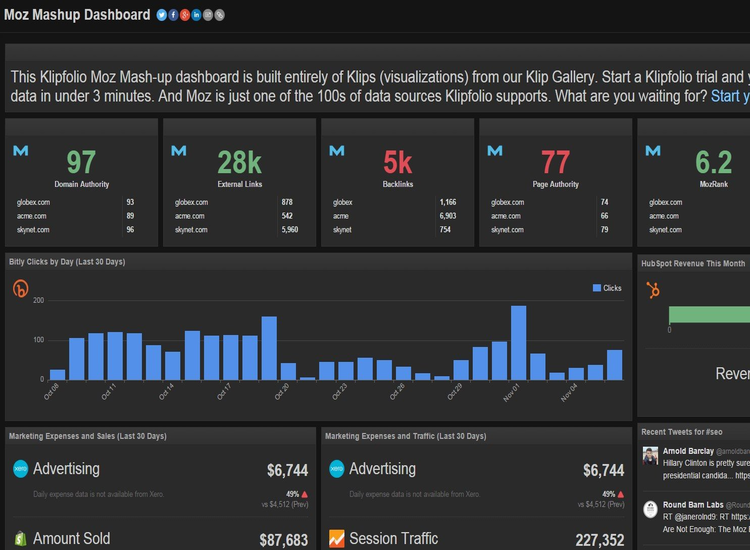Toggle the Clicks legend swatch
750x550 pixels.
596,288
